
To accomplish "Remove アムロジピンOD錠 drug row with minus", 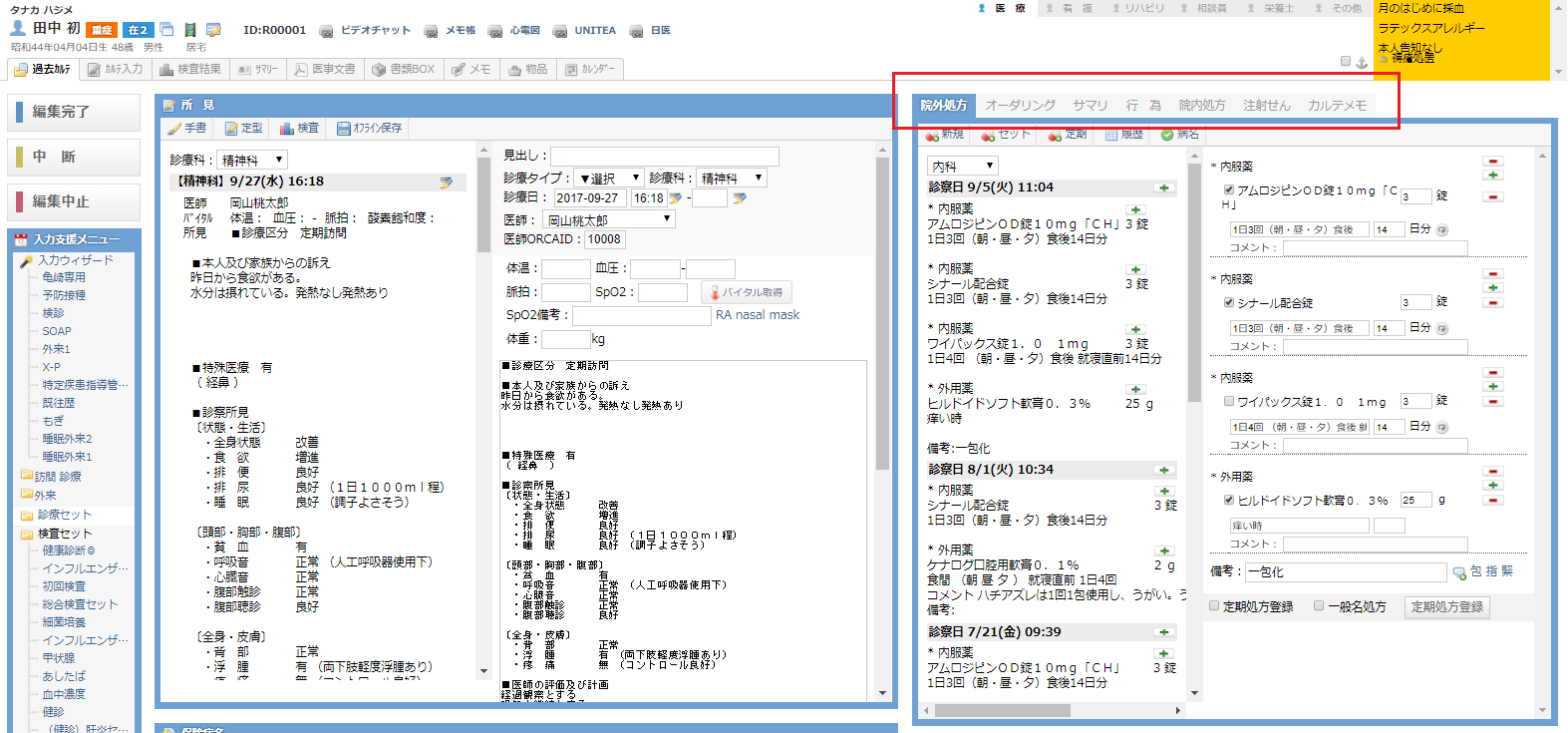I will [x=1492, y=196].
